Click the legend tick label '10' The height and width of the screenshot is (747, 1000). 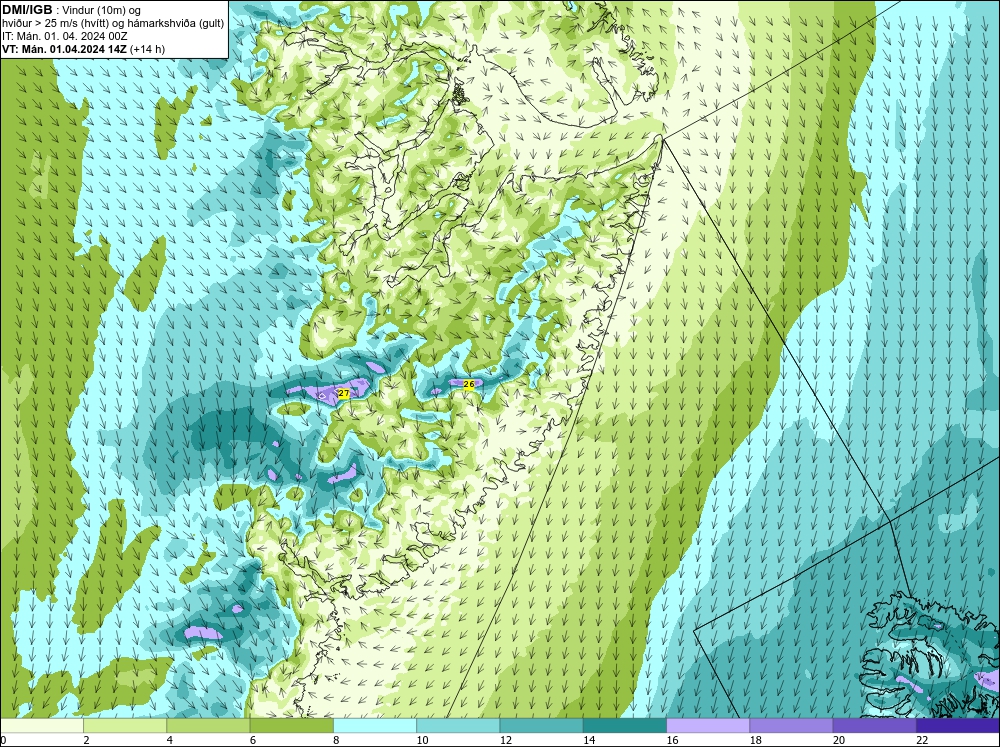click(422, 740)
